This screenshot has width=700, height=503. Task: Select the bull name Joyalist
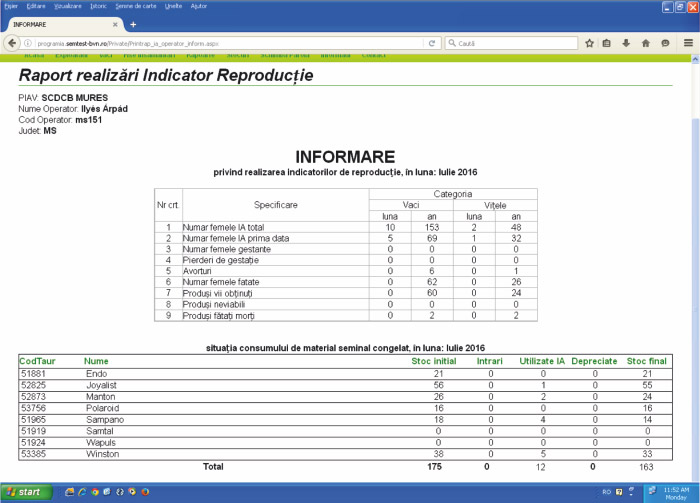pyautogui.click(x=101, y=385)
